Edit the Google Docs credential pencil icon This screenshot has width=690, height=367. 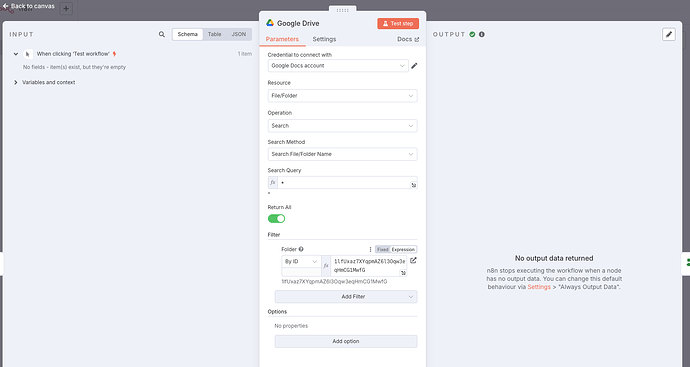414,66
